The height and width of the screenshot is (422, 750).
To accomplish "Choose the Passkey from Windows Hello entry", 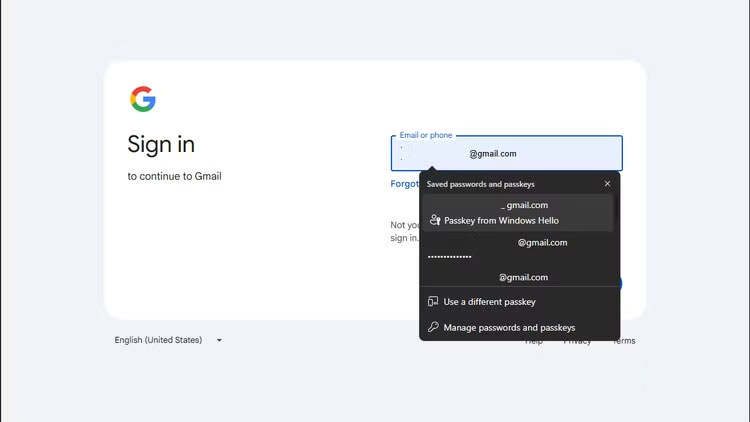I will coord(518,213).
